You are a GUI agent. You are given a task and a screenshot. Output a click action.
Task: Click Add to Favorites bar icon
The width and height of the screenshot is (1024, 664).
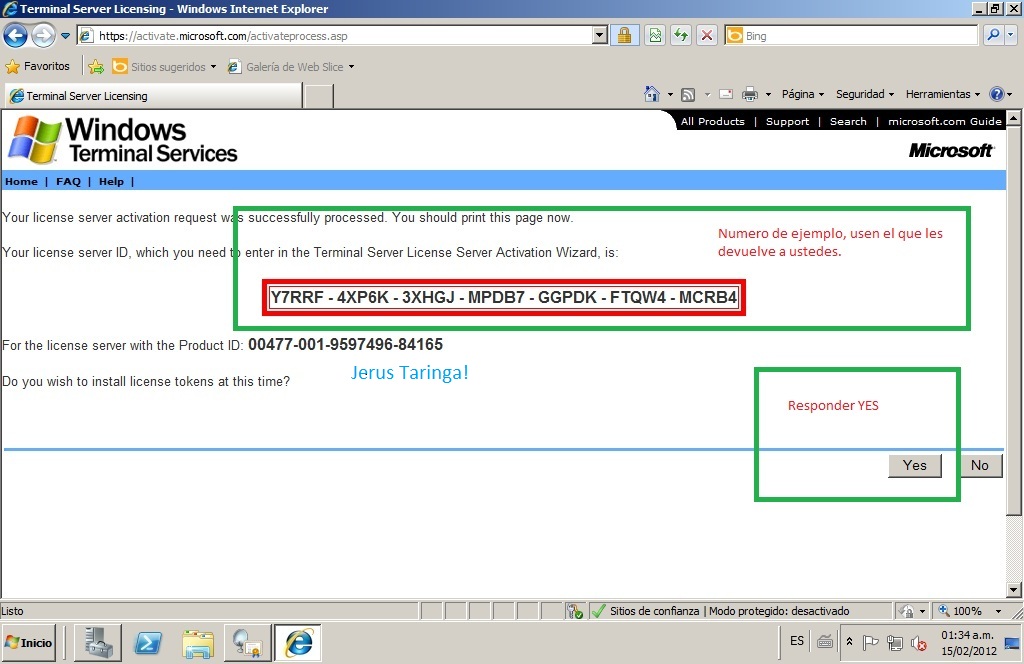pos(96,67)
